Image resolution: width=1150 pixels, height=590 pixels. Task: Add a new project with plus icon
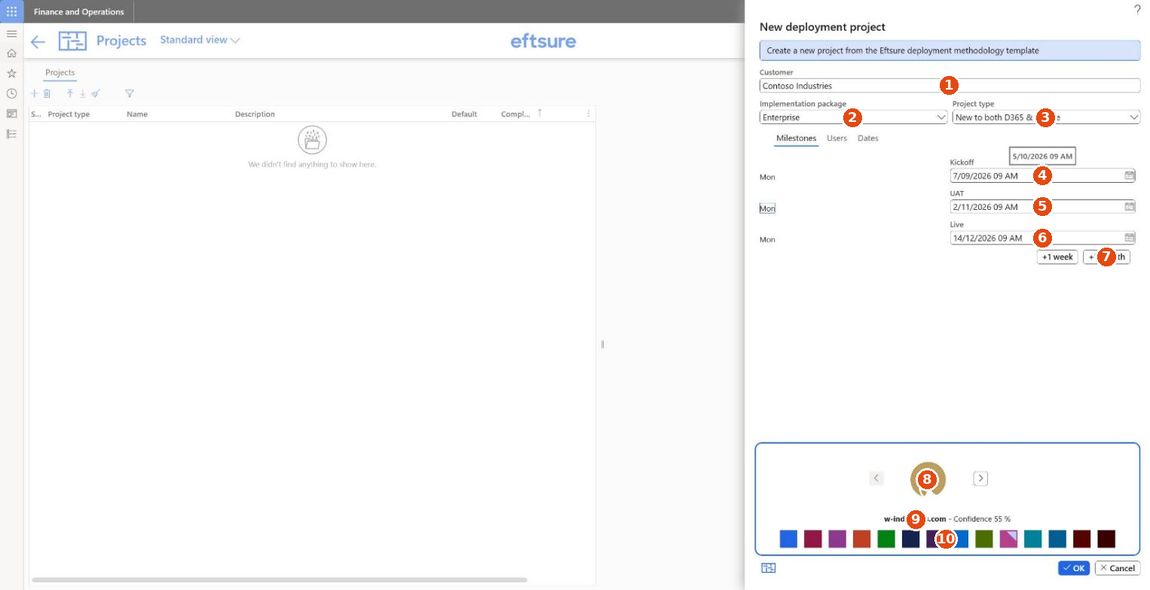pos(34,94)
